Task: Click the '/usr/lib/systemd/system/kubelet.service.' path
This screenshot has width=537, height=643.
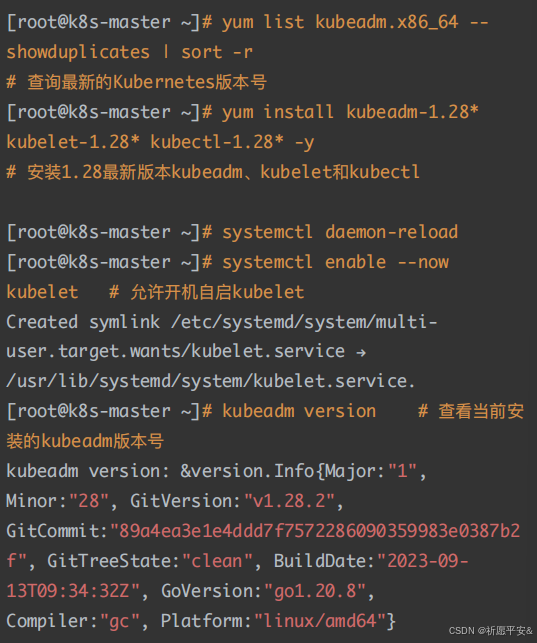Action: 211,381
